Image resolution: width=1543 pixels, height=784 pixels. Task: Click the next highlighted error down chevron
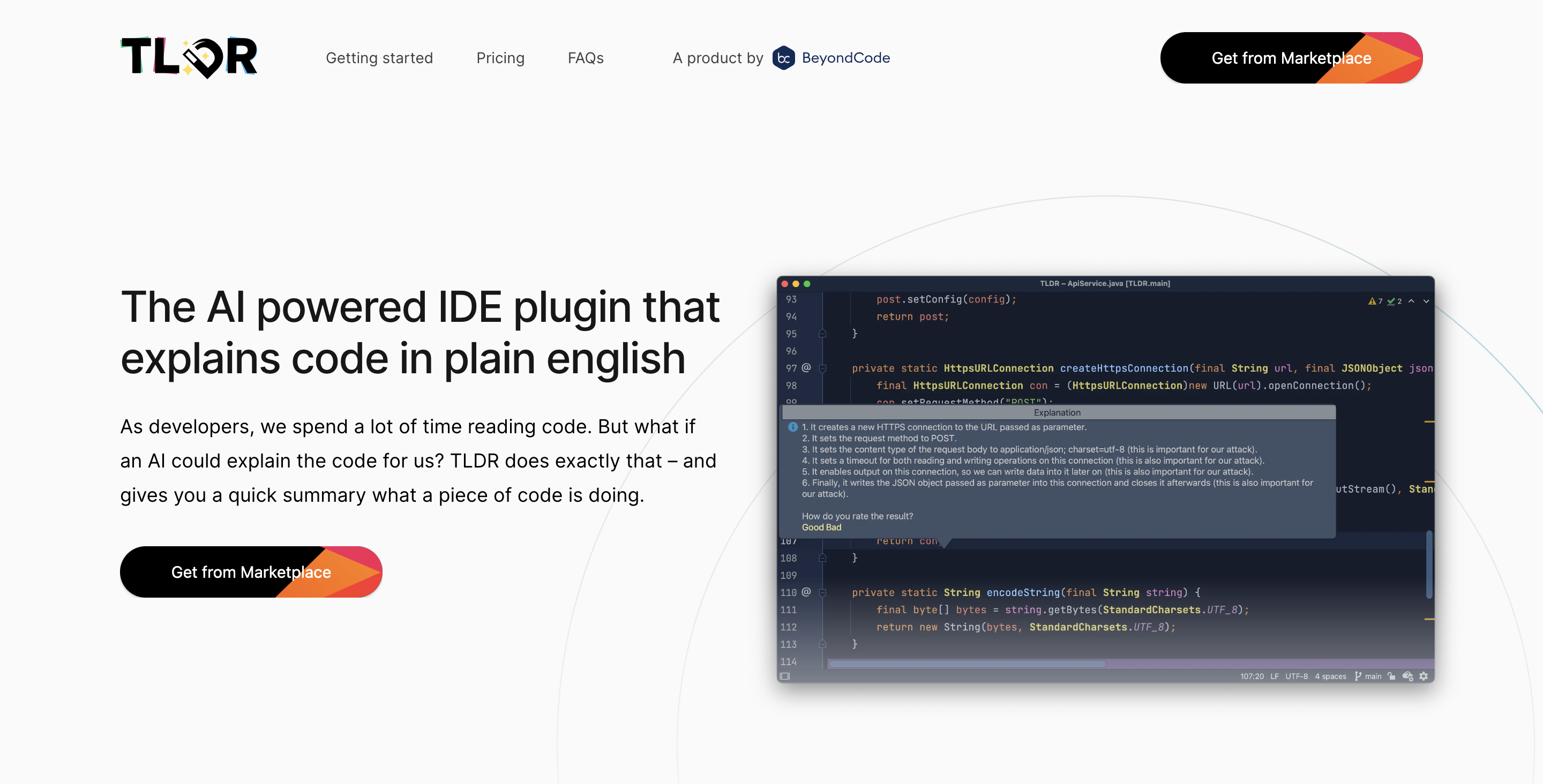[1426, 301]
